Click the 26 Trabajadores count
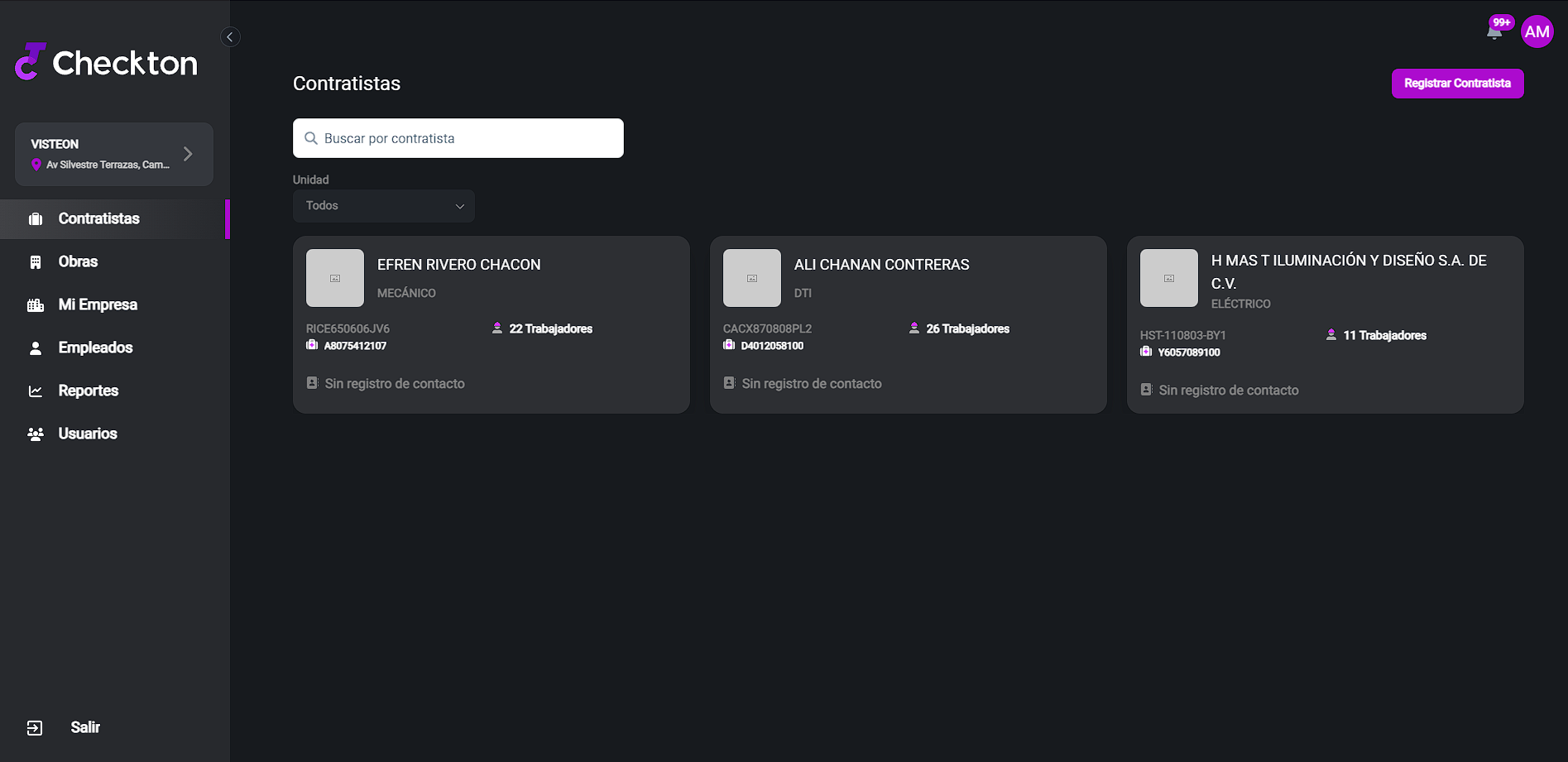The width and height of the screenshot is (1568, 762). [968, 328]
